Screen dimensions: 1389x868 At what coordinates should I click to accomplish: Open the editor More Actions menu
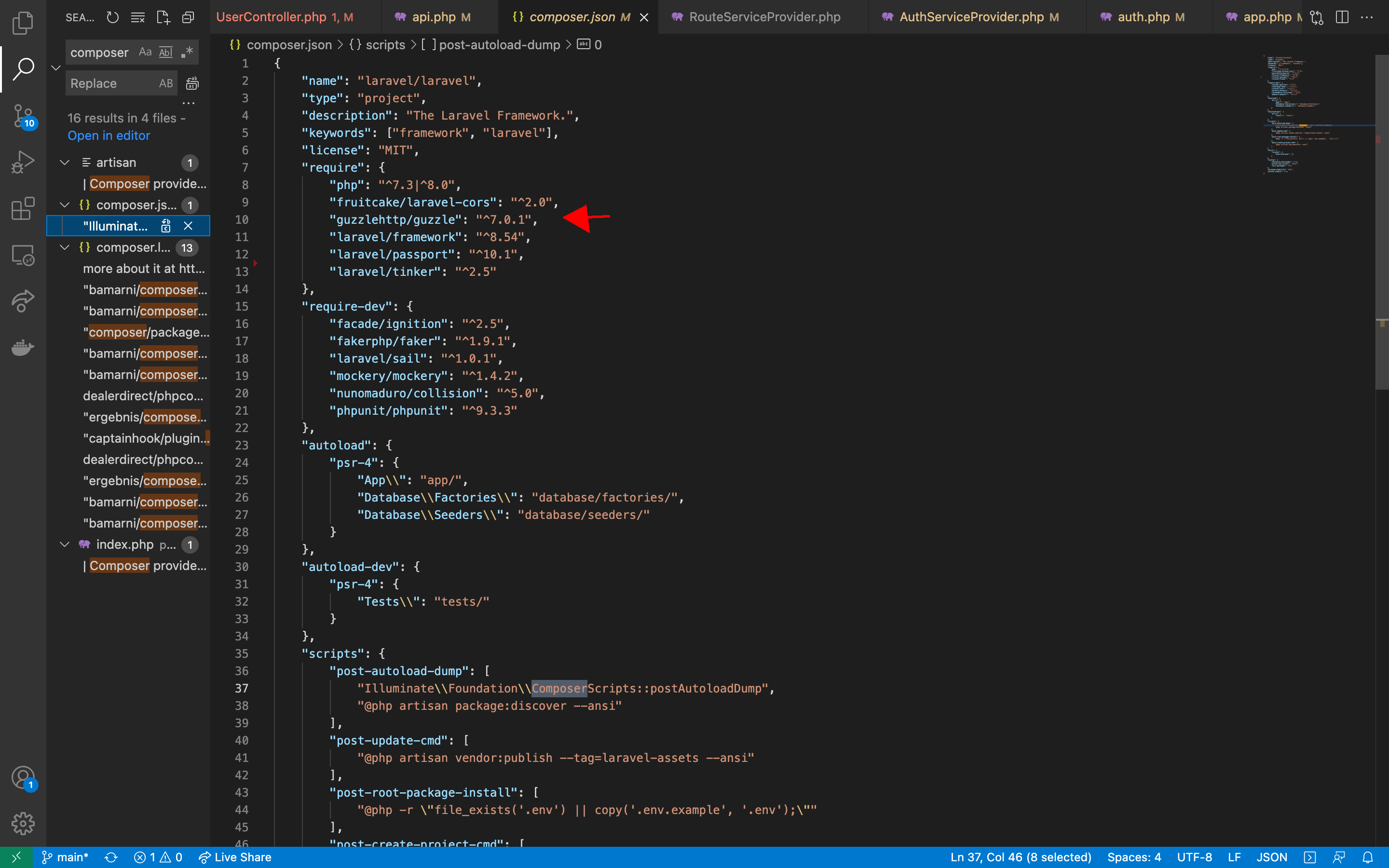pyautogui.click(x=1367, y=17)
